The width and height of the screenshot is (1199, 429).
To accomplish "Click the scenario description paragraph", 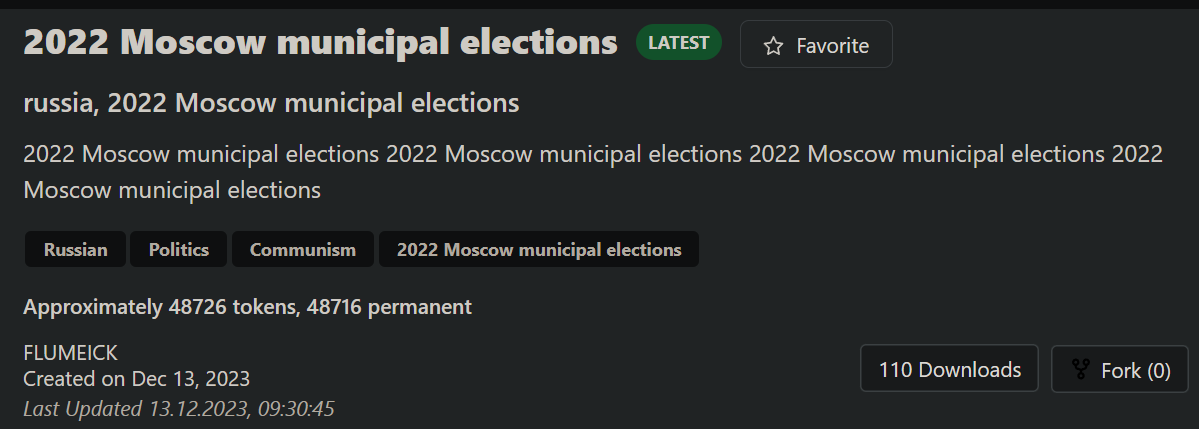I will pyautogui.click(x=593, y=172).
